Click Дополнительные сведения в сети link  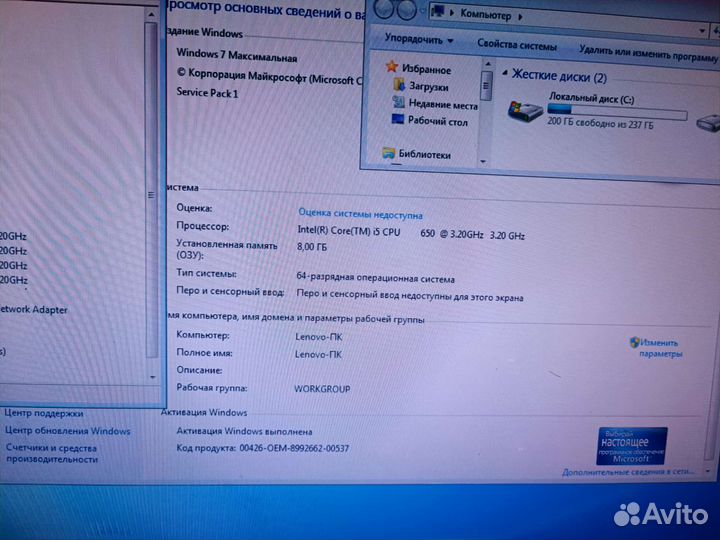click(x=628, y=472)
